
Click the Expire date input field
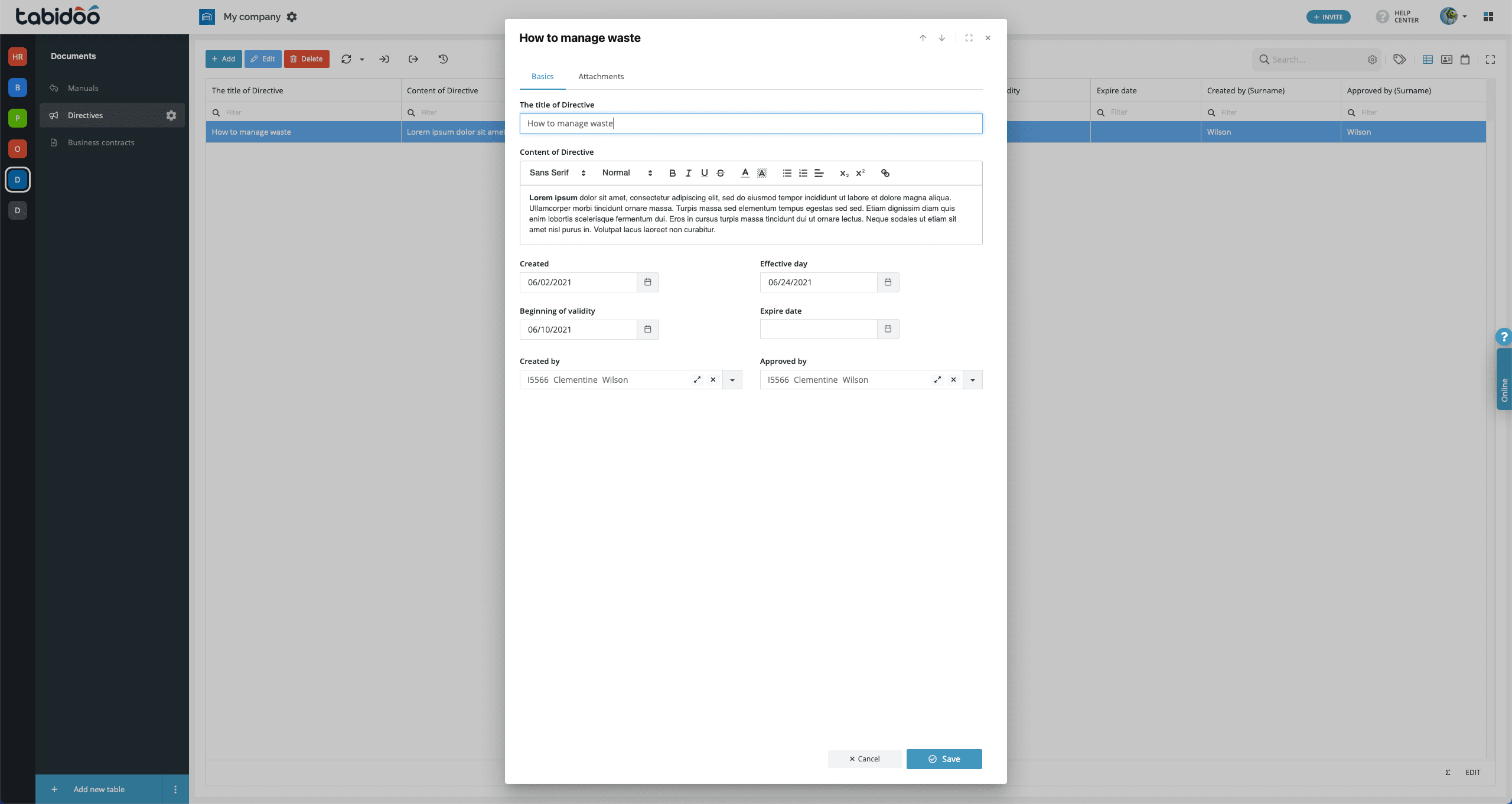pyautogui.click(x=818, y=329)
